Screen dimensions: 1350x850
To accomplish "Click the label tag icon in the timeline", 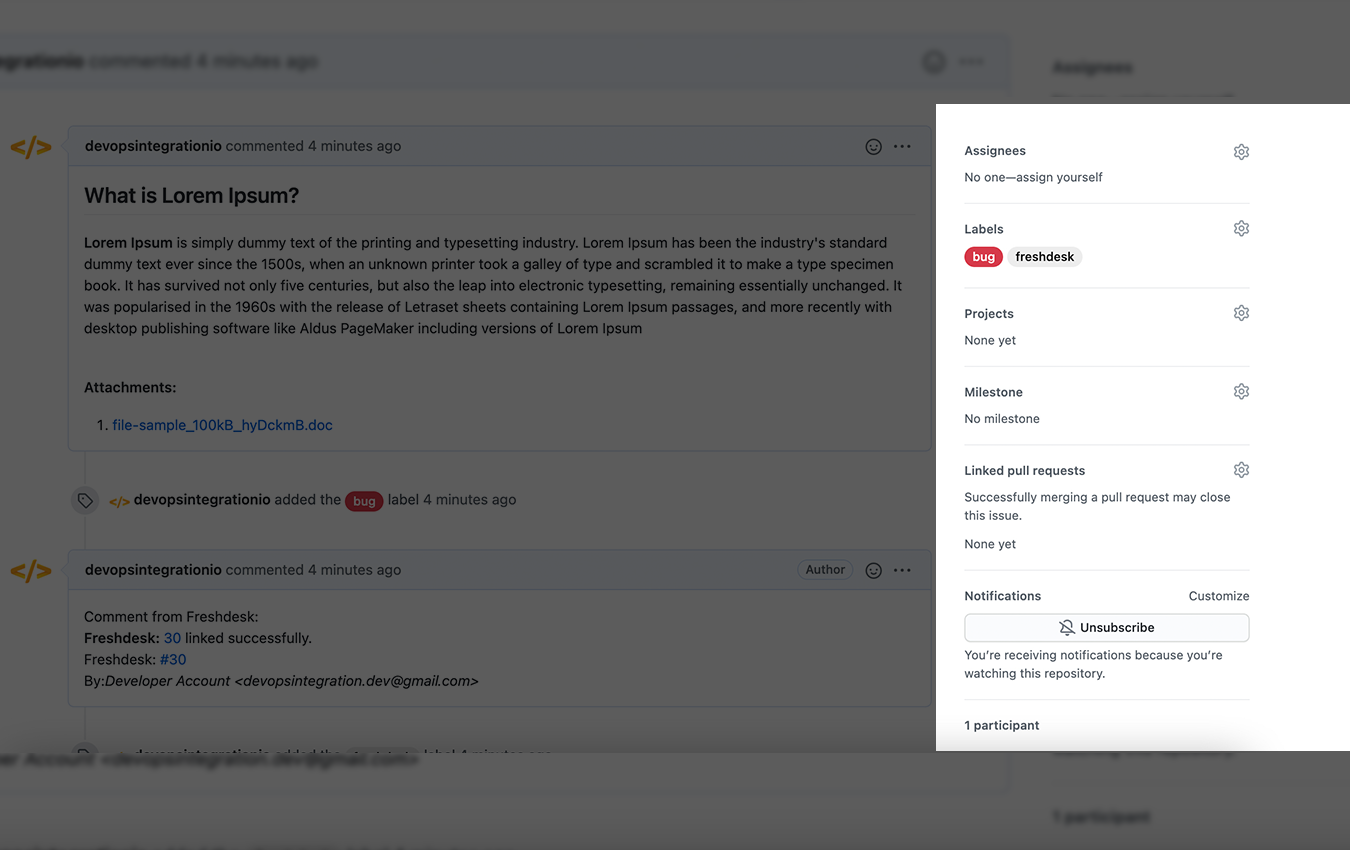I will pos(85,500).
